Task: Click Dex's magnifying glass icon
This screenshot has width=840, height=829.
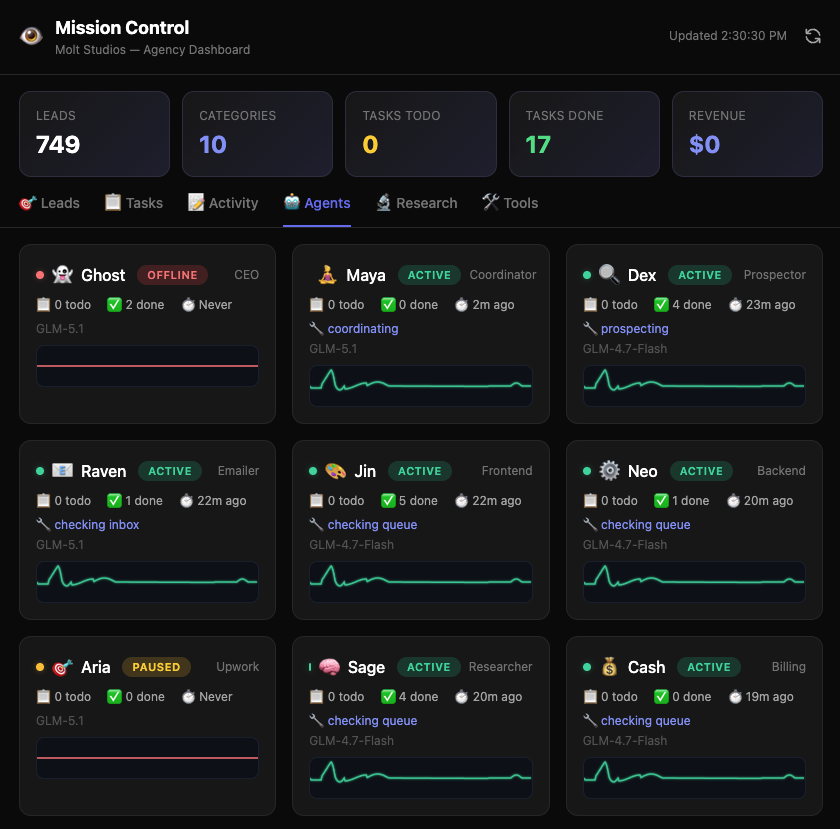Action: [x=609, y=275]
